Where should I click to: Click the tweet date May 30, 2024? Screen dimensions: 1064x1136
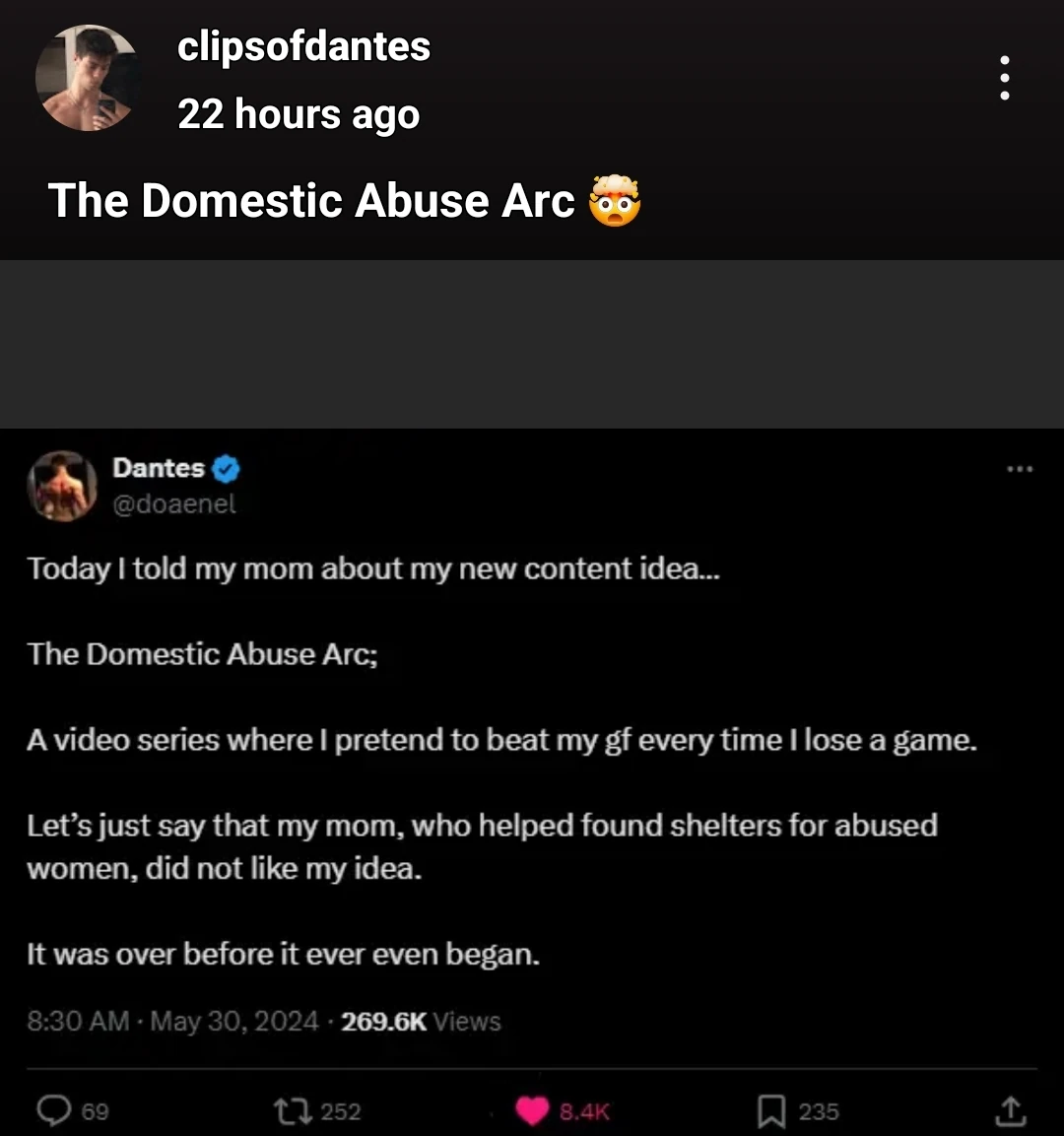234,1022
